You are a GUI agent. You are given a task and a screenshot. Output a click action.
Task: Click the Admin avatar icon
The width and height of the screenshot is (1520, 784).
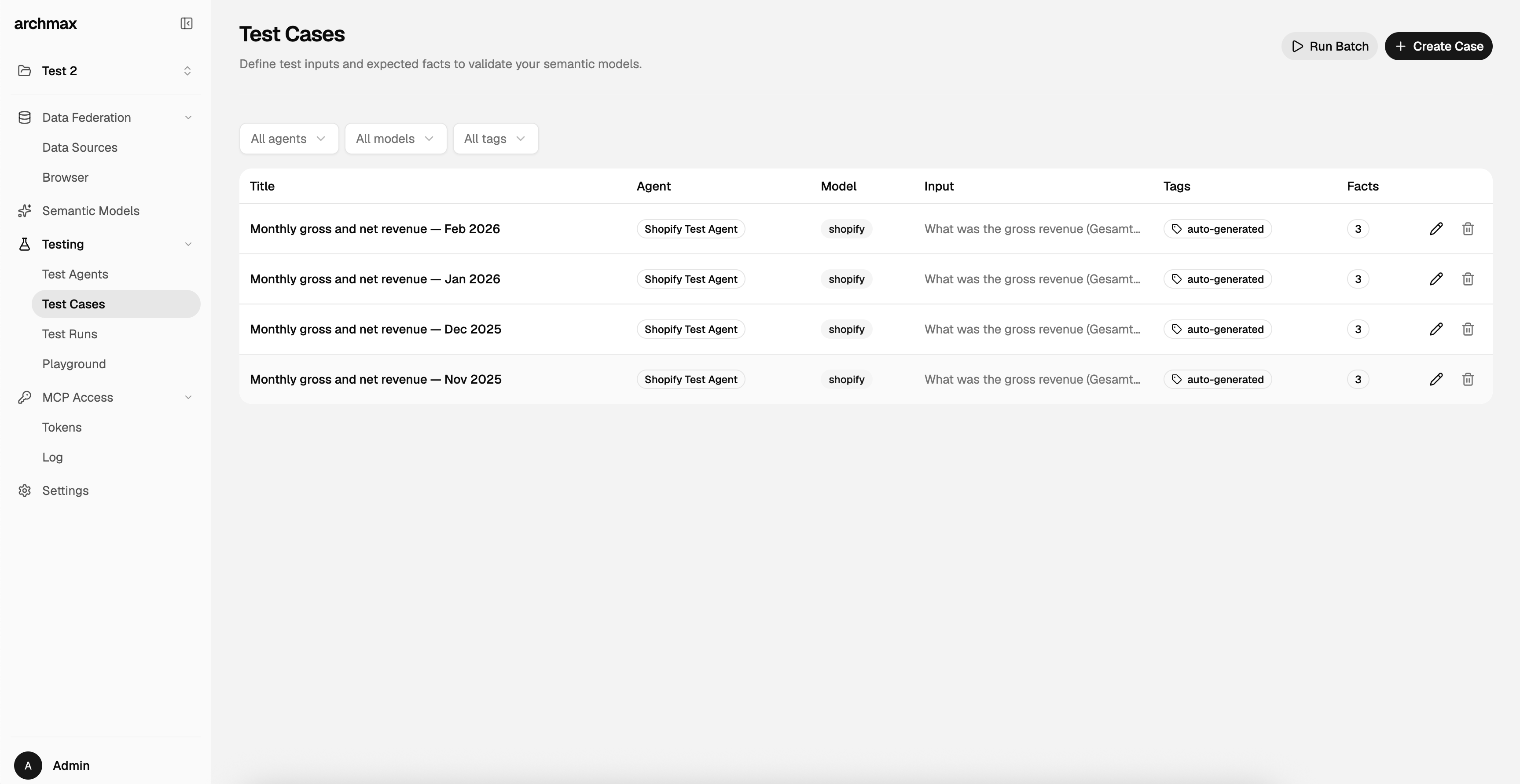coord(28,765)
